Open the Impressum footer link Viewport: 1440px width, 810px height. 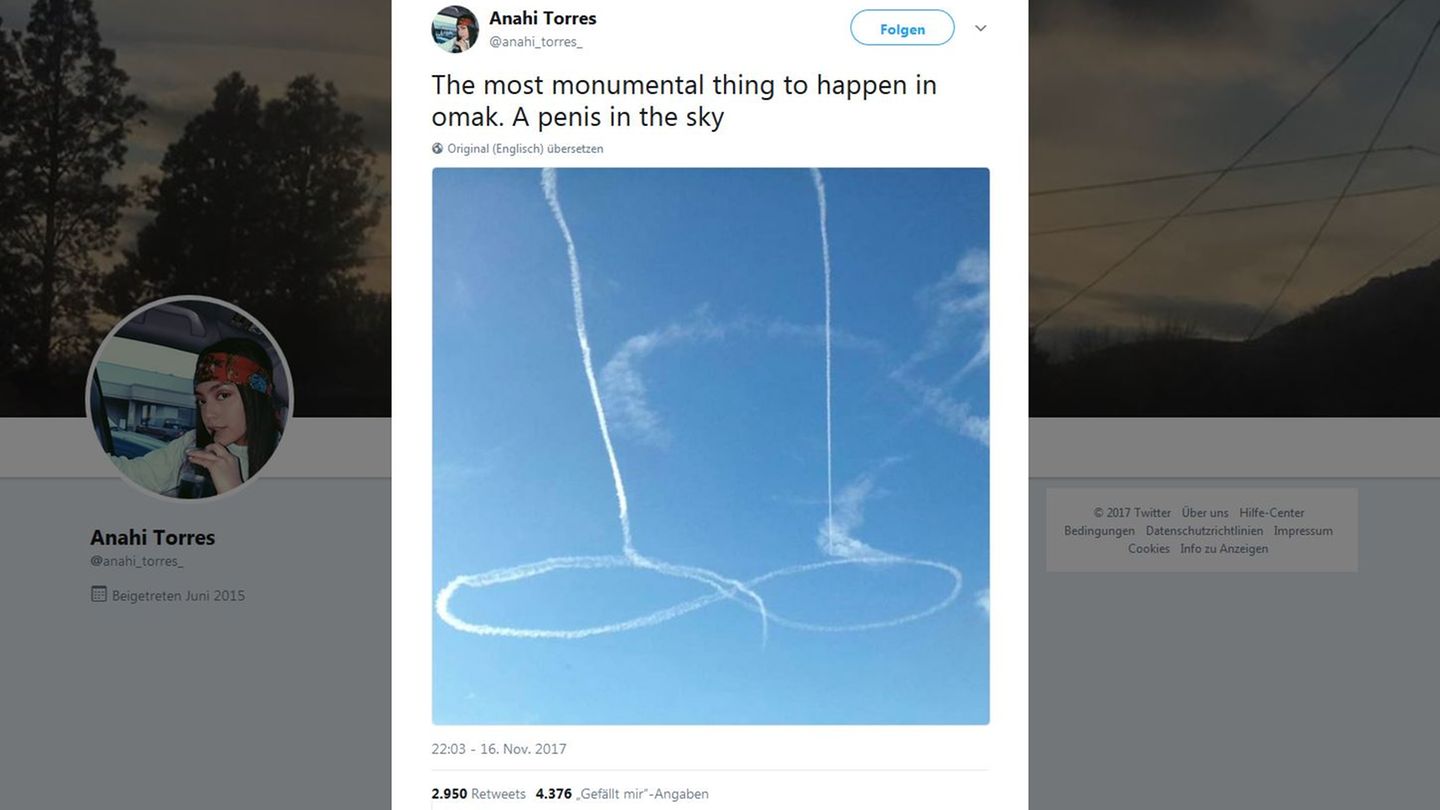click(x=1303, y=531)
